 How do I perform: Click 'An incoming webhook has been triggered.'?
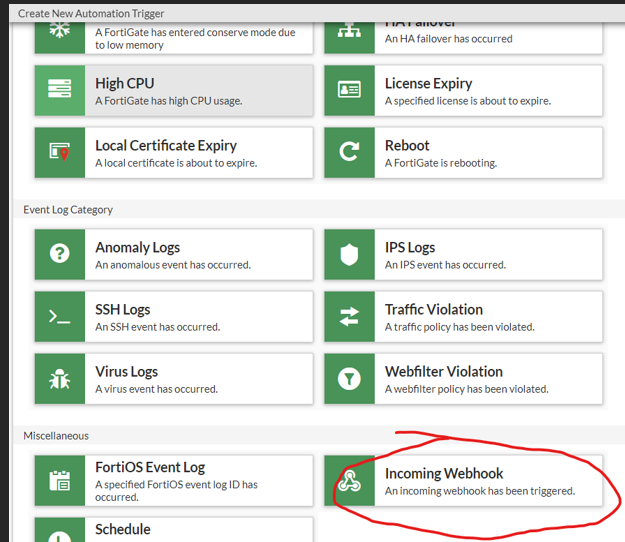[480, 491]
